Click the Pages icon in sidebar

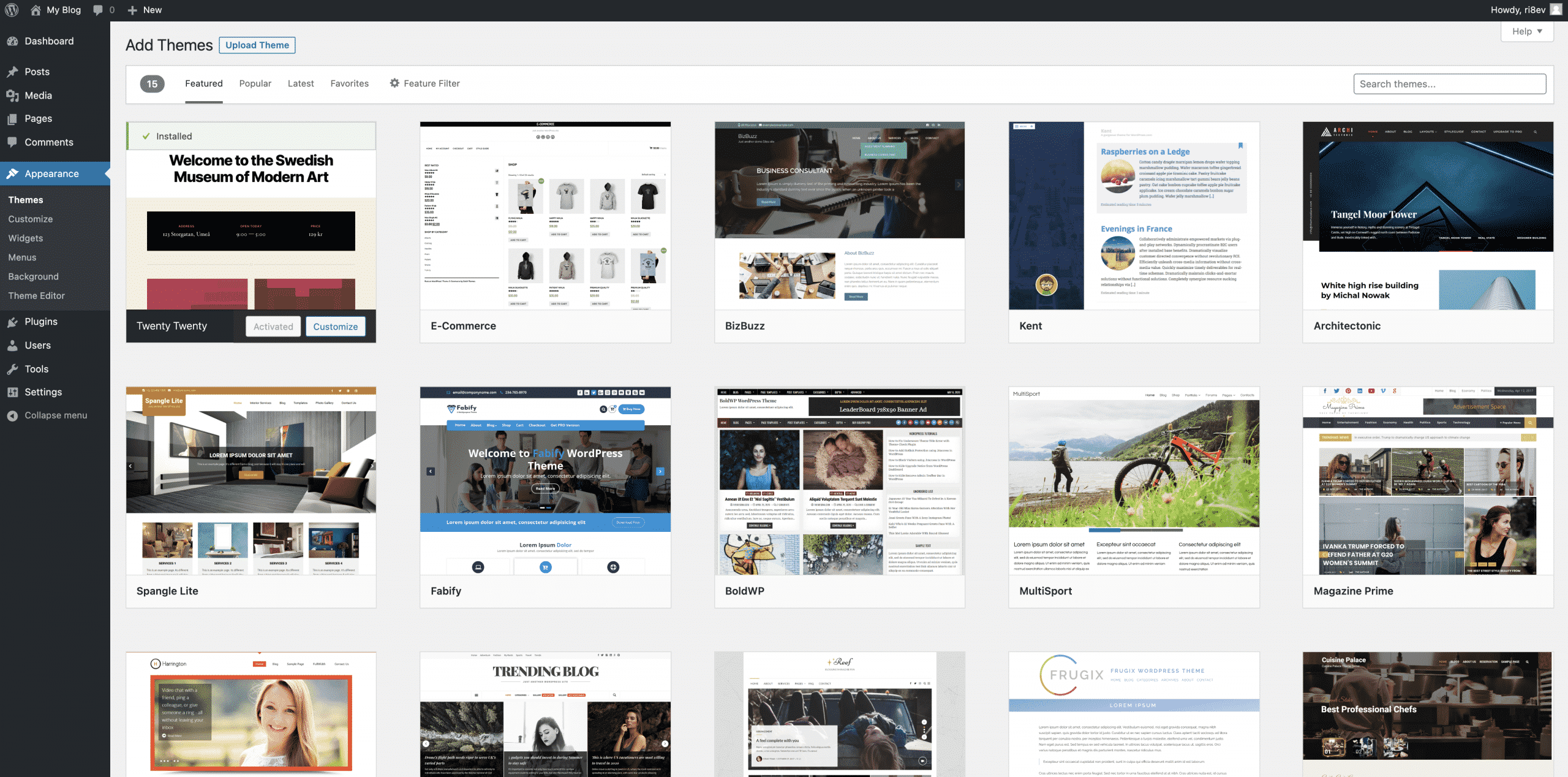[x=12, y=119]
